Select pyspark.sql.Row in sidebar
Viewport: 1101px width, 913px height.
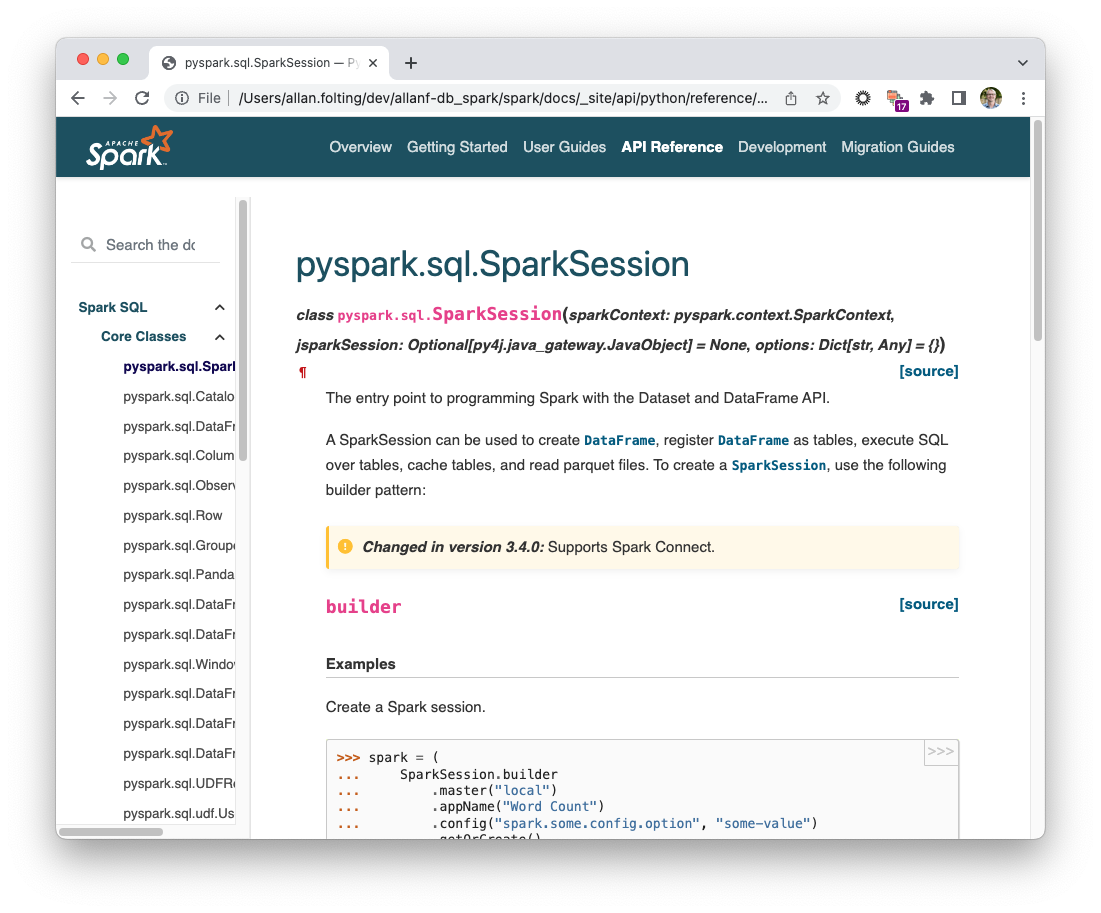(x=173, y=515)
